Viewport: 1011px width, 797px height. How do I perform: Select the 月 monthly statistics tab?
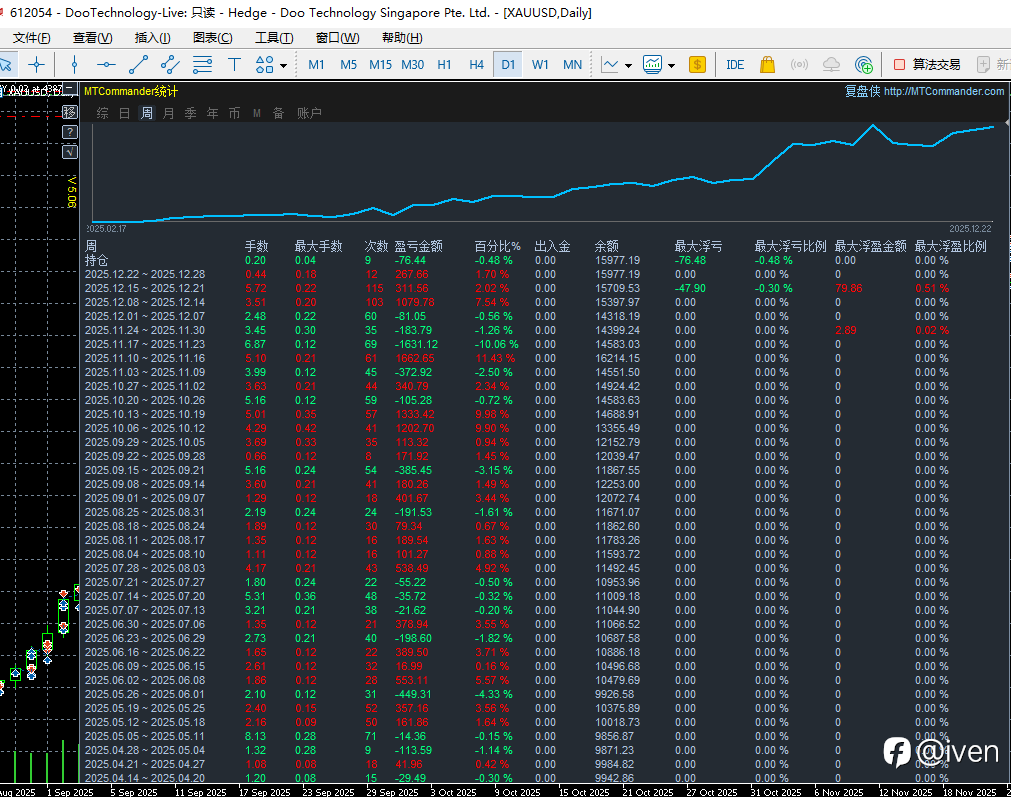point(168,114)
